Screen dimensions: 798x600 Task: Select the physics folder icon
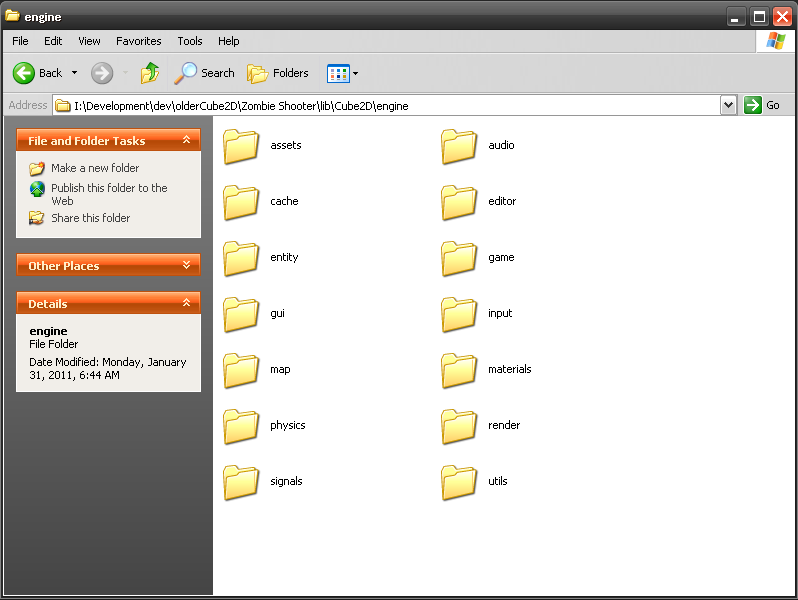(241, 426)
